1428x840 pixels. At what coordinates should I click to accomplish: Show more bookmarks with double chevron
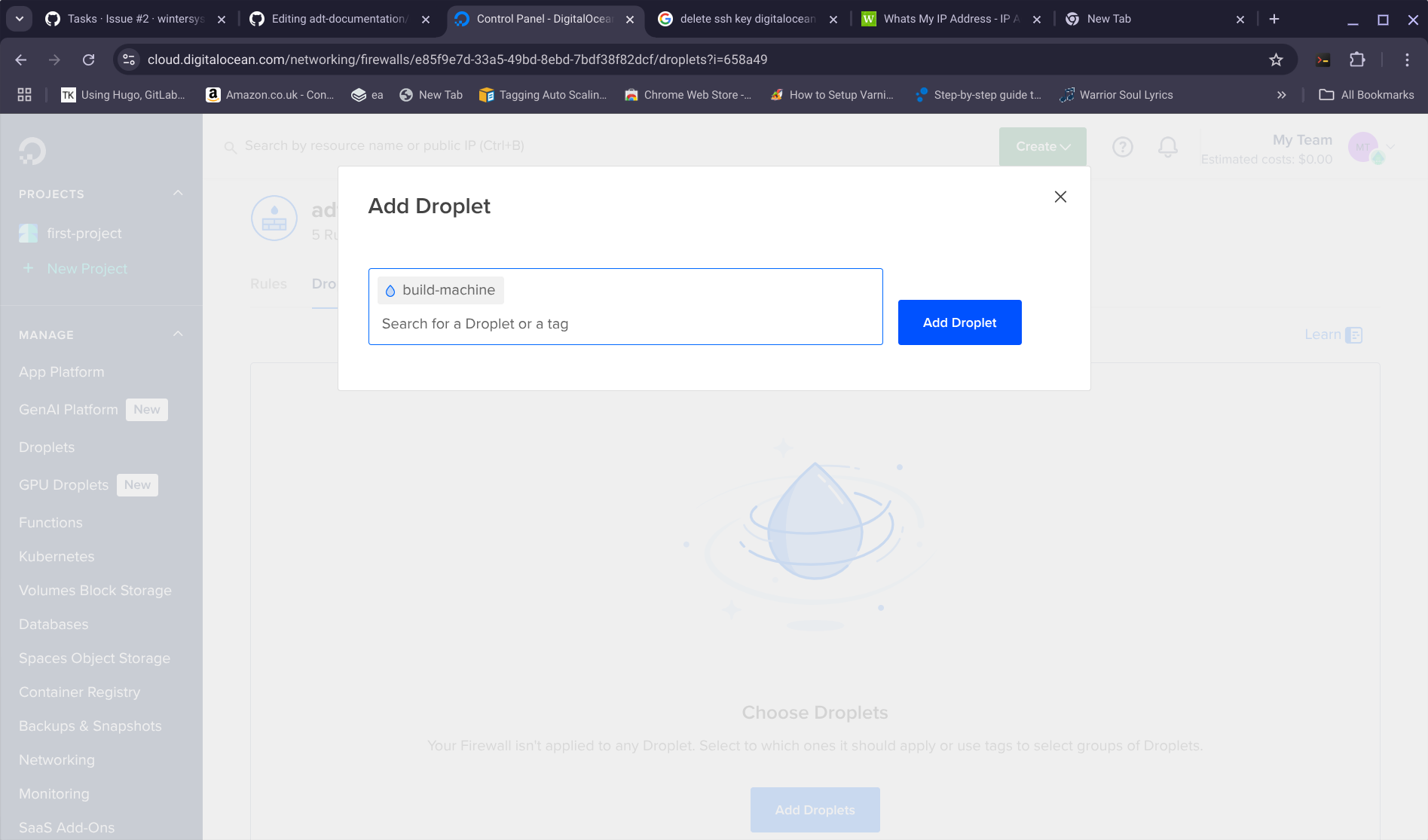coord(1281,95)
